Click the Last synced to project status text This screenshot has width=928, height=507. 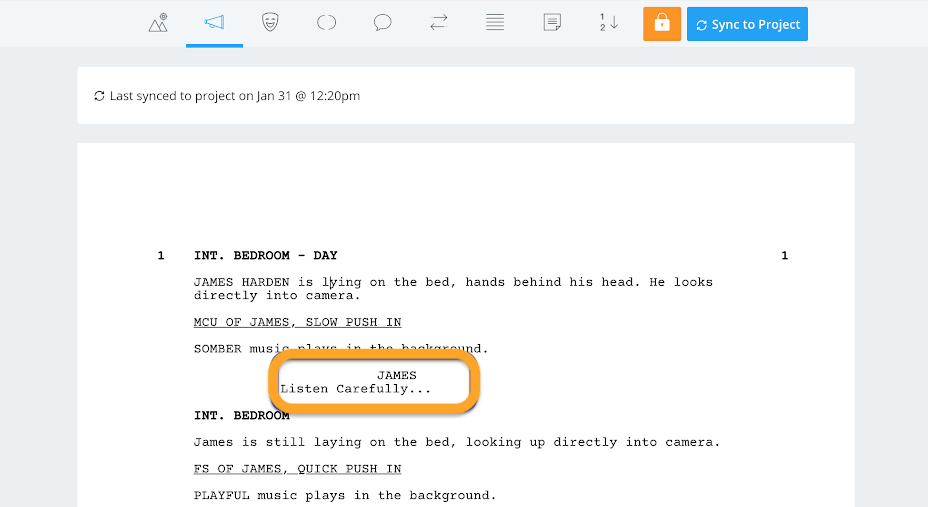[234, 96]
